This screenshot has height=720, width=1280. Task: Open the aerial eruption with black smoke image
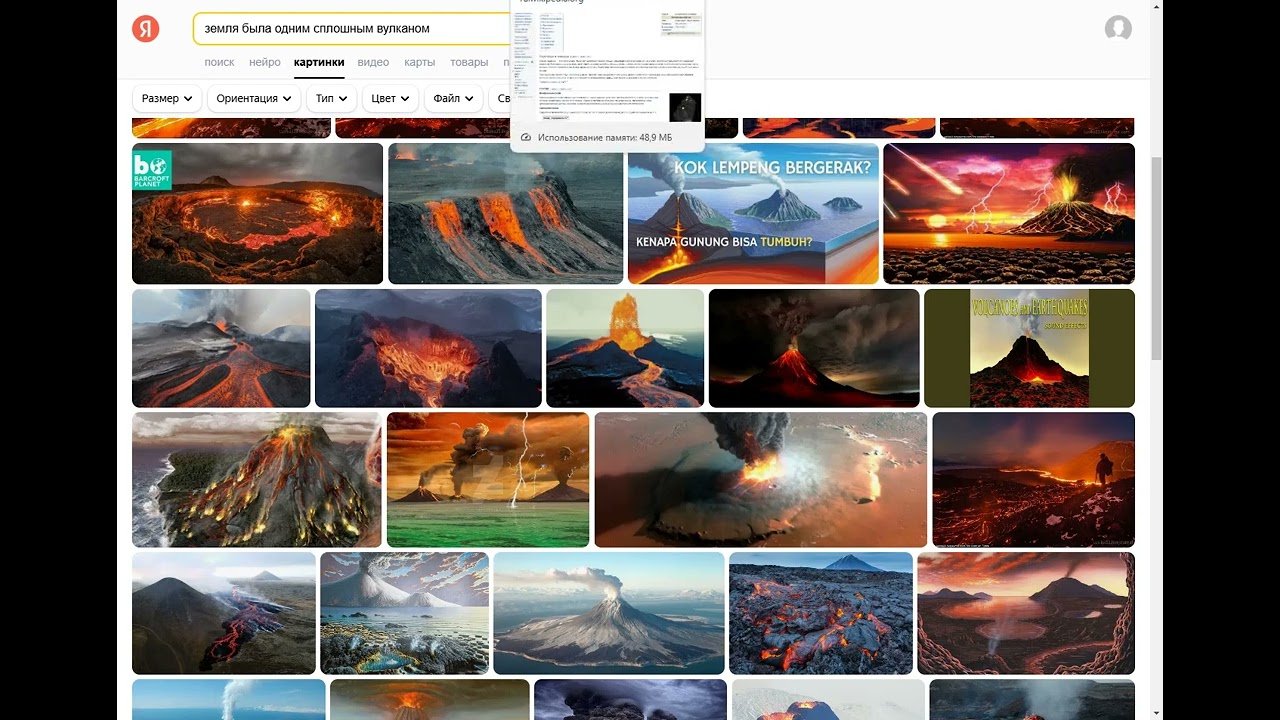coord(761,480)
